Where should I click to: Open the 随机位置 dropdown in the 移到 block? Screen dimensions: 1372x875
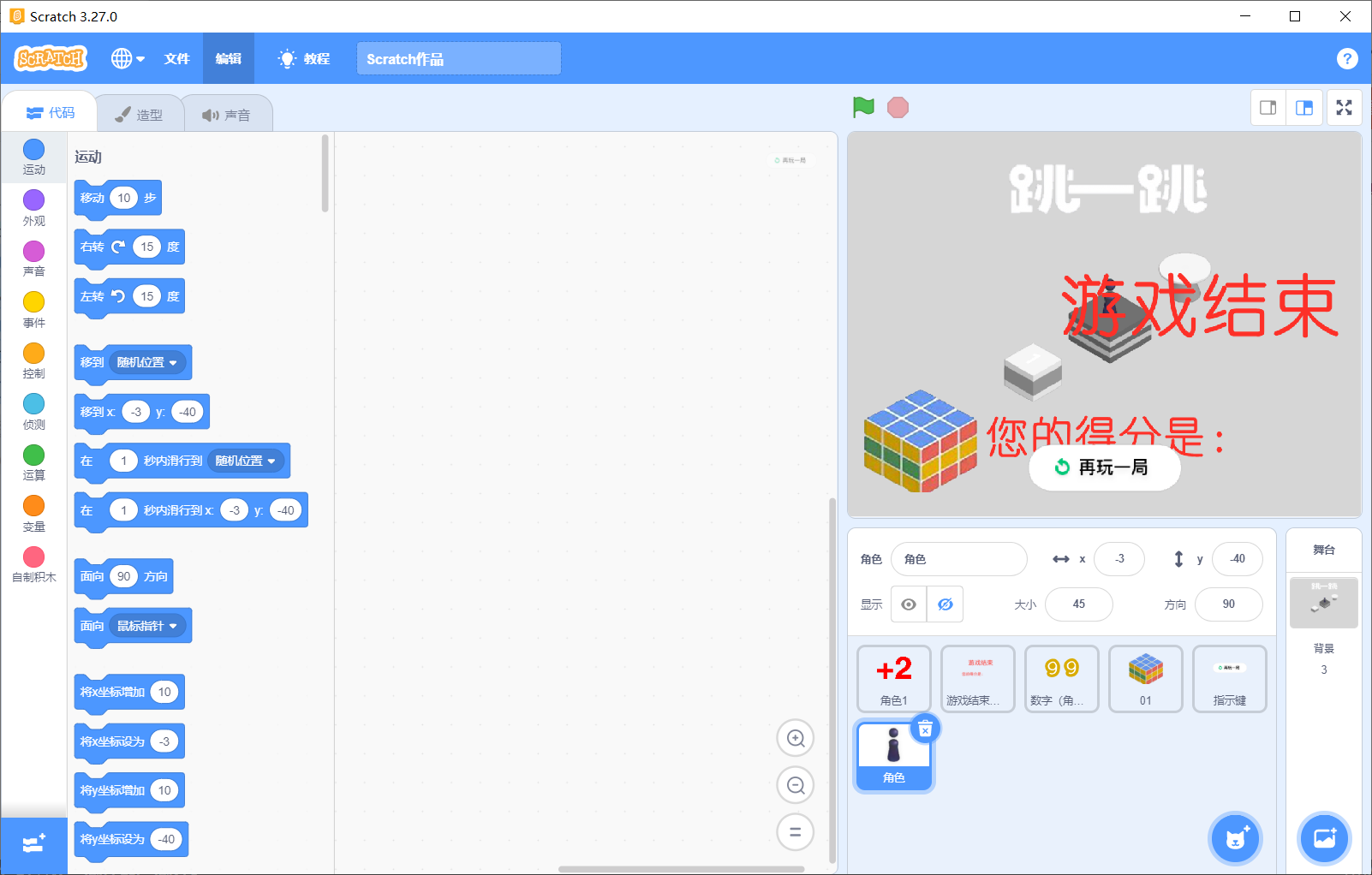[x=147, y=362]
